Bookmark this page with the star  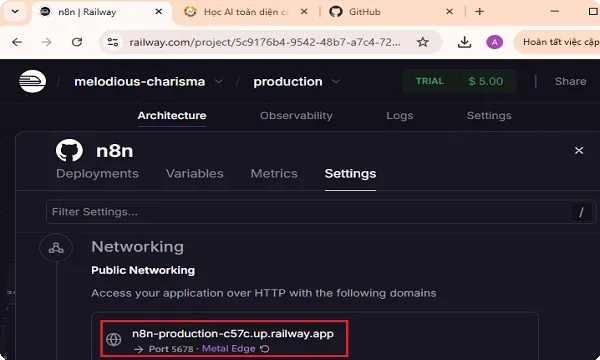click(422, 42)
